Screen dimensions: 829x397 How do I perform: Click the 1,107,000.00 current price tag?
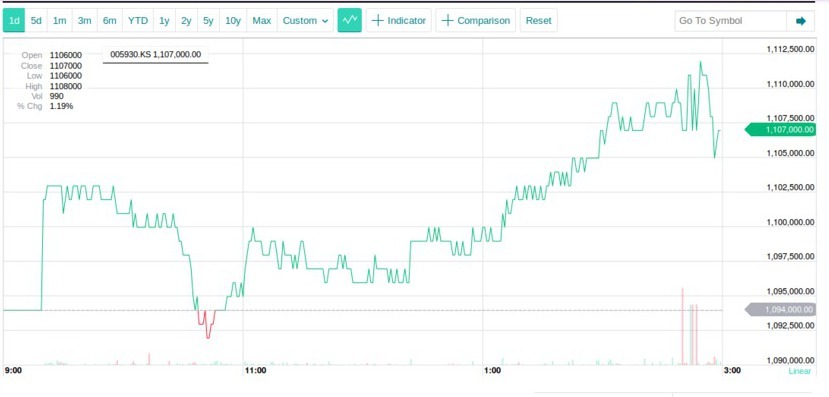780,130
